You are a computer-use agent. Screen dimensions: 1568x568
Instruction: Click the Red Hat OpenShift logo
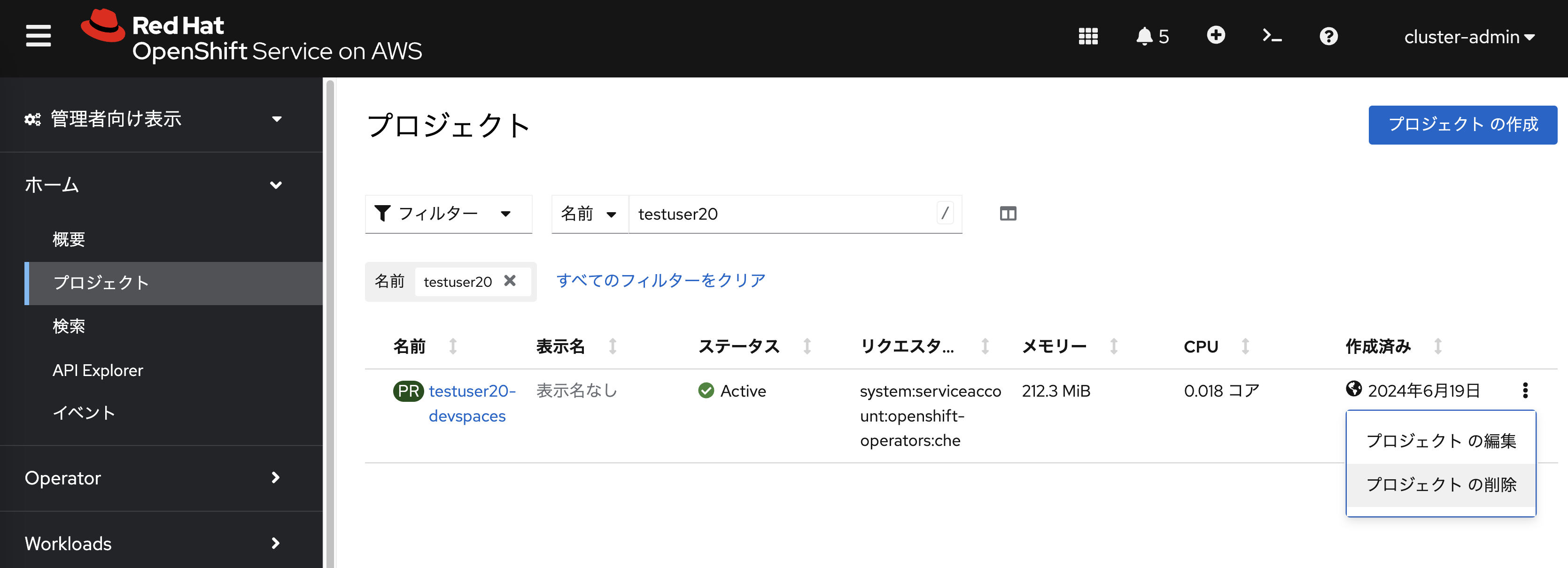point(251,37)
